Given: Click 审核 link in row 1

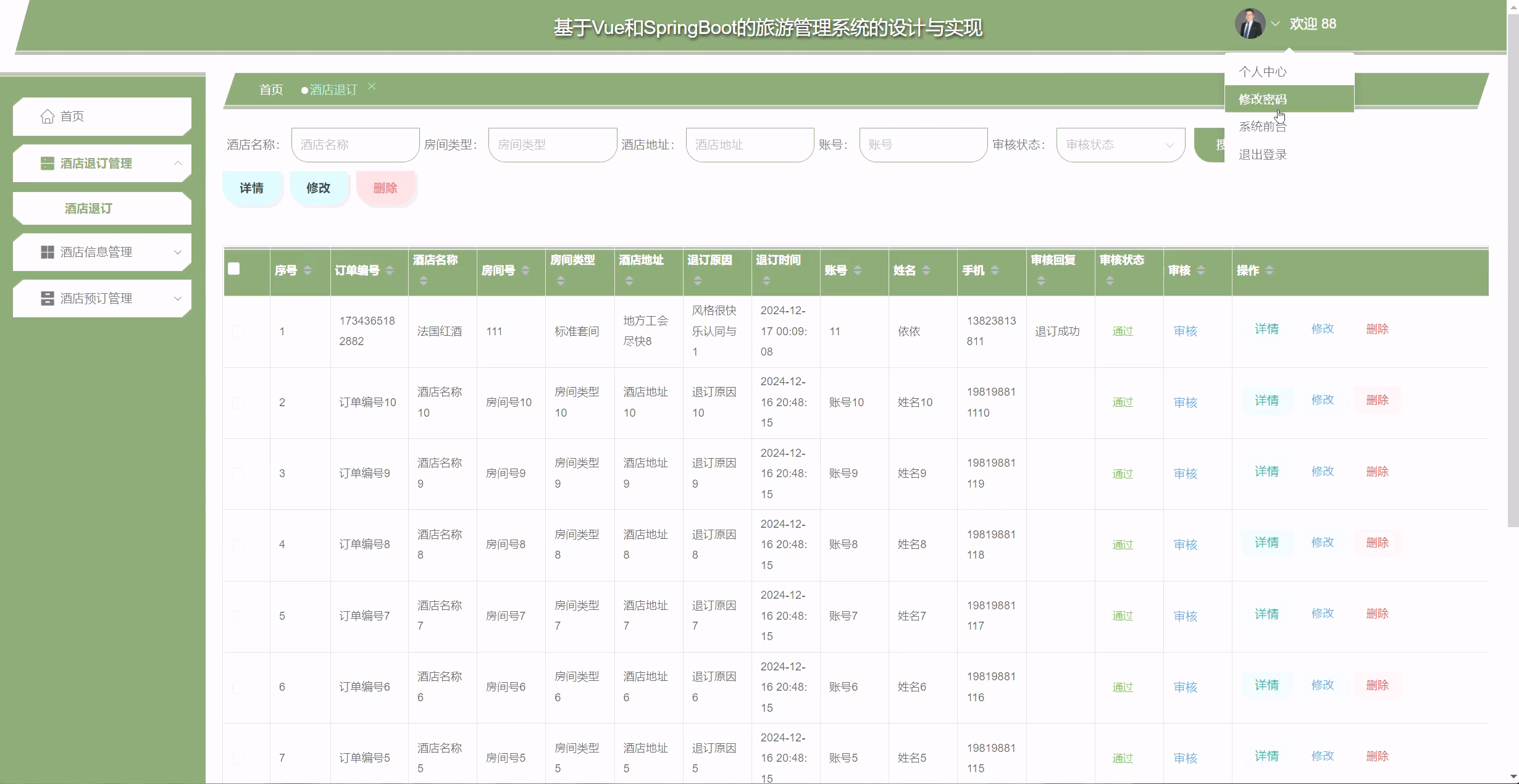Looking at the screenshot, I should pyautogui.click(x=1186, y=332).
